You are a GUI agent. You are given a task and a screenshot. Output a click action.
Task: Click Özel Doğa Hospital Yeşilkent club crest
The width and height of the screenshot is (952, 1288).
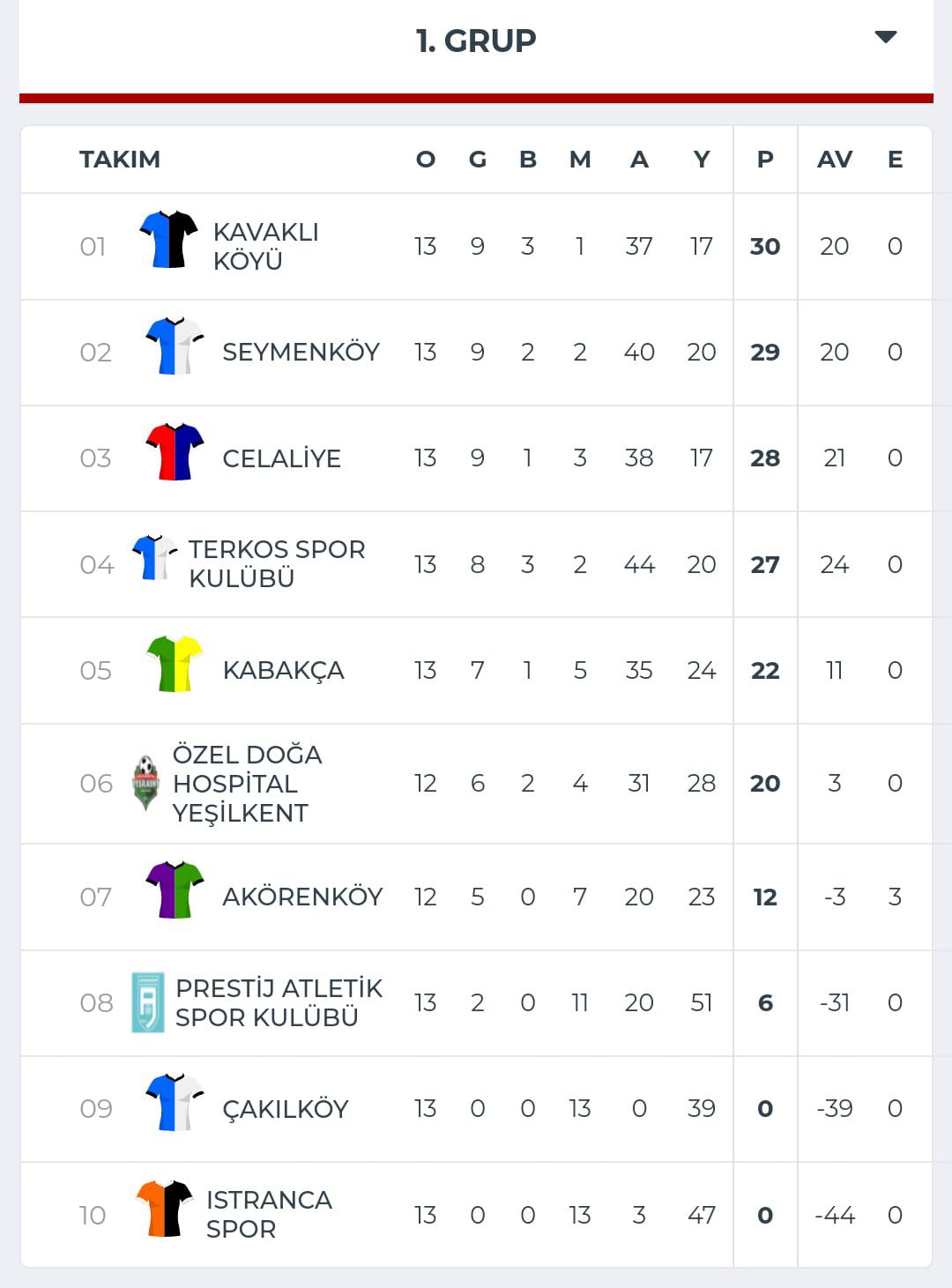tap(145, 783)
